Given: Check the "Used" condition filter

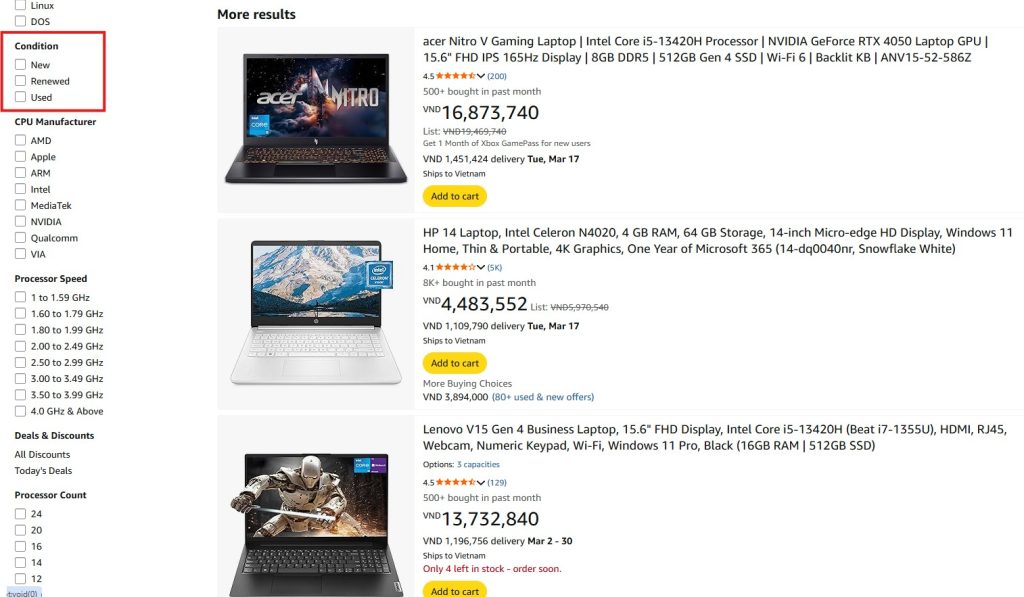Looking at the screenshot, I should coord(22,97).
